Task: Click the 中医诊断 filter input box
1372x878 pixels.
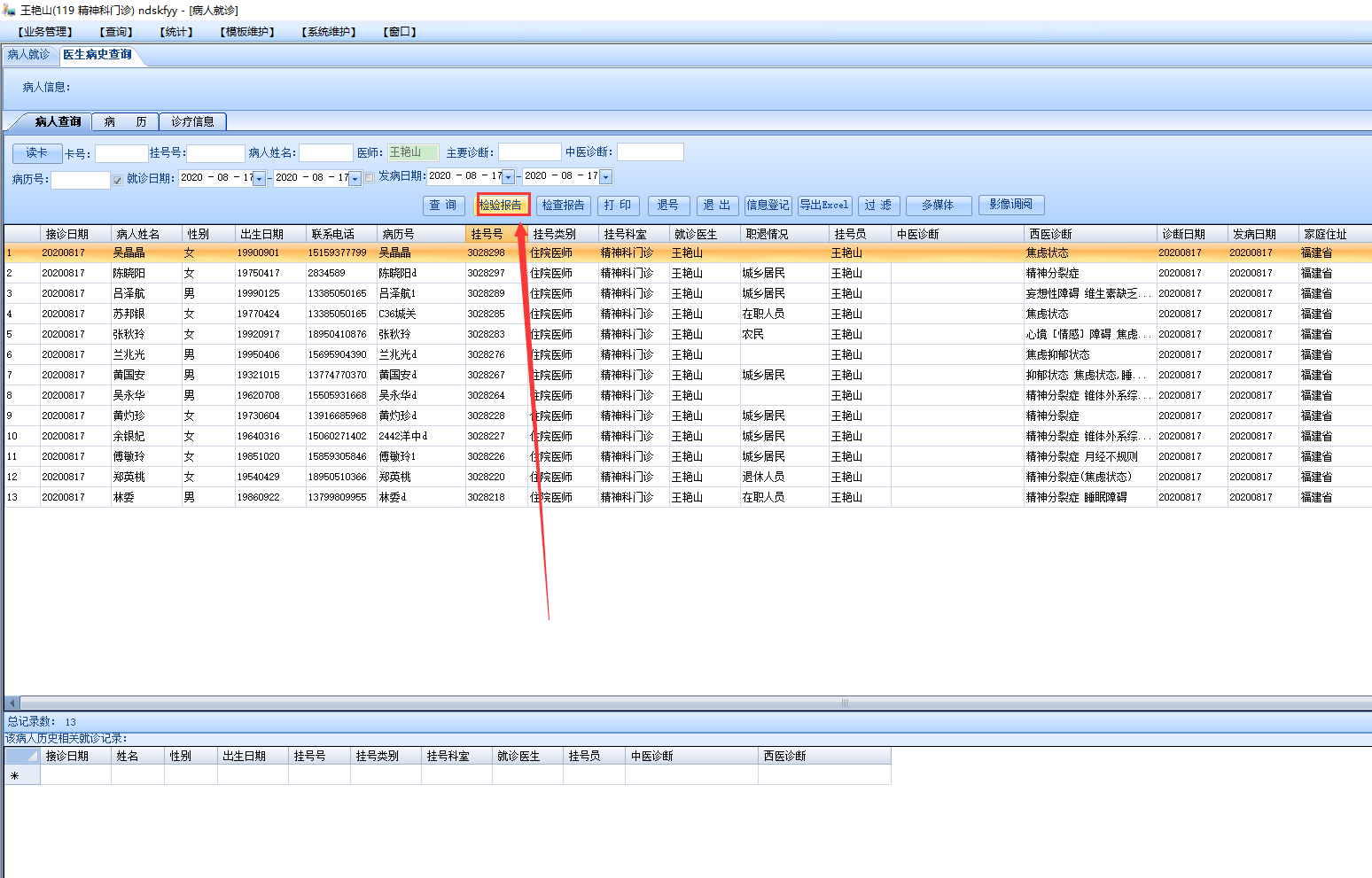Action: pyautogui.click(x=651, y=152)
